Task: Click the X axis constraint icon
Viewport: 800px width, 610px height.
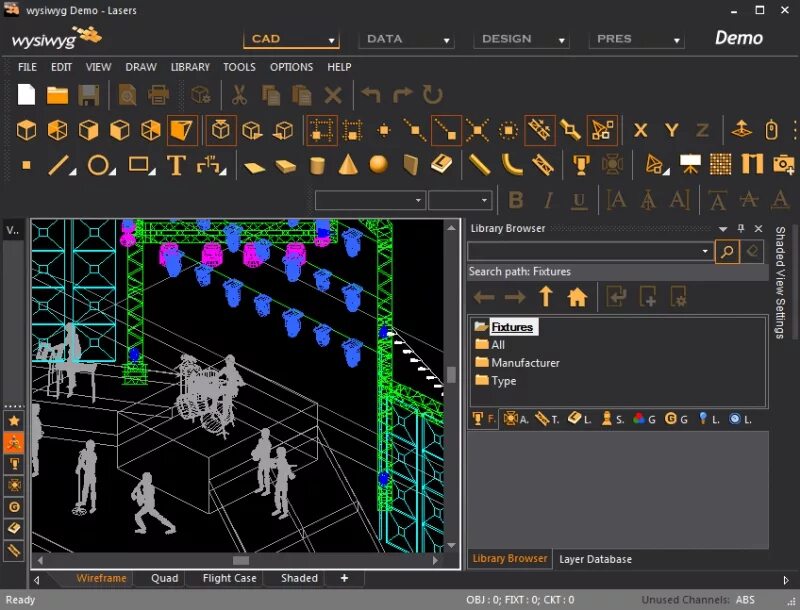Action: pyautogui.click(x=640, y=131)
